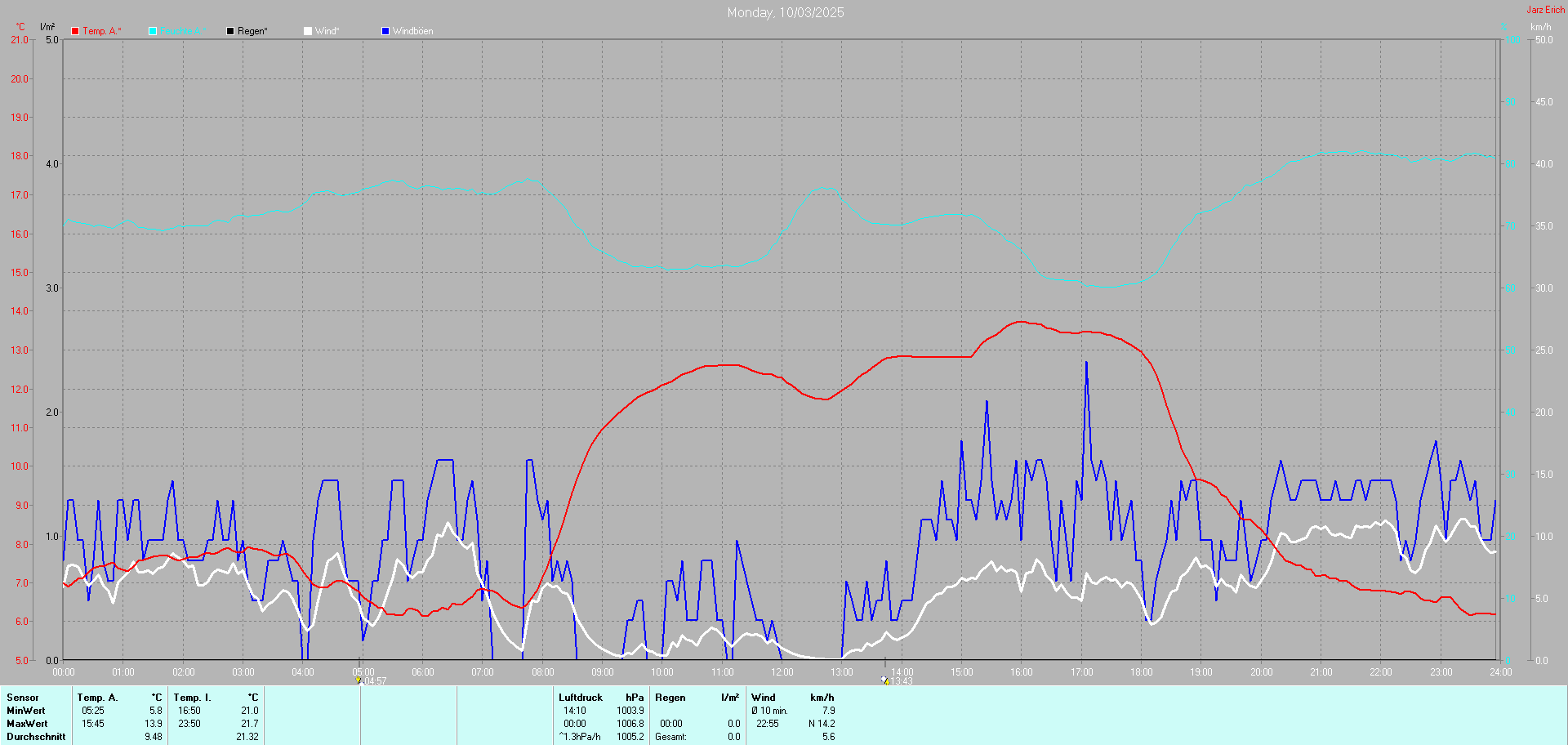Click the black Regen legend swatch

(230, 31)
